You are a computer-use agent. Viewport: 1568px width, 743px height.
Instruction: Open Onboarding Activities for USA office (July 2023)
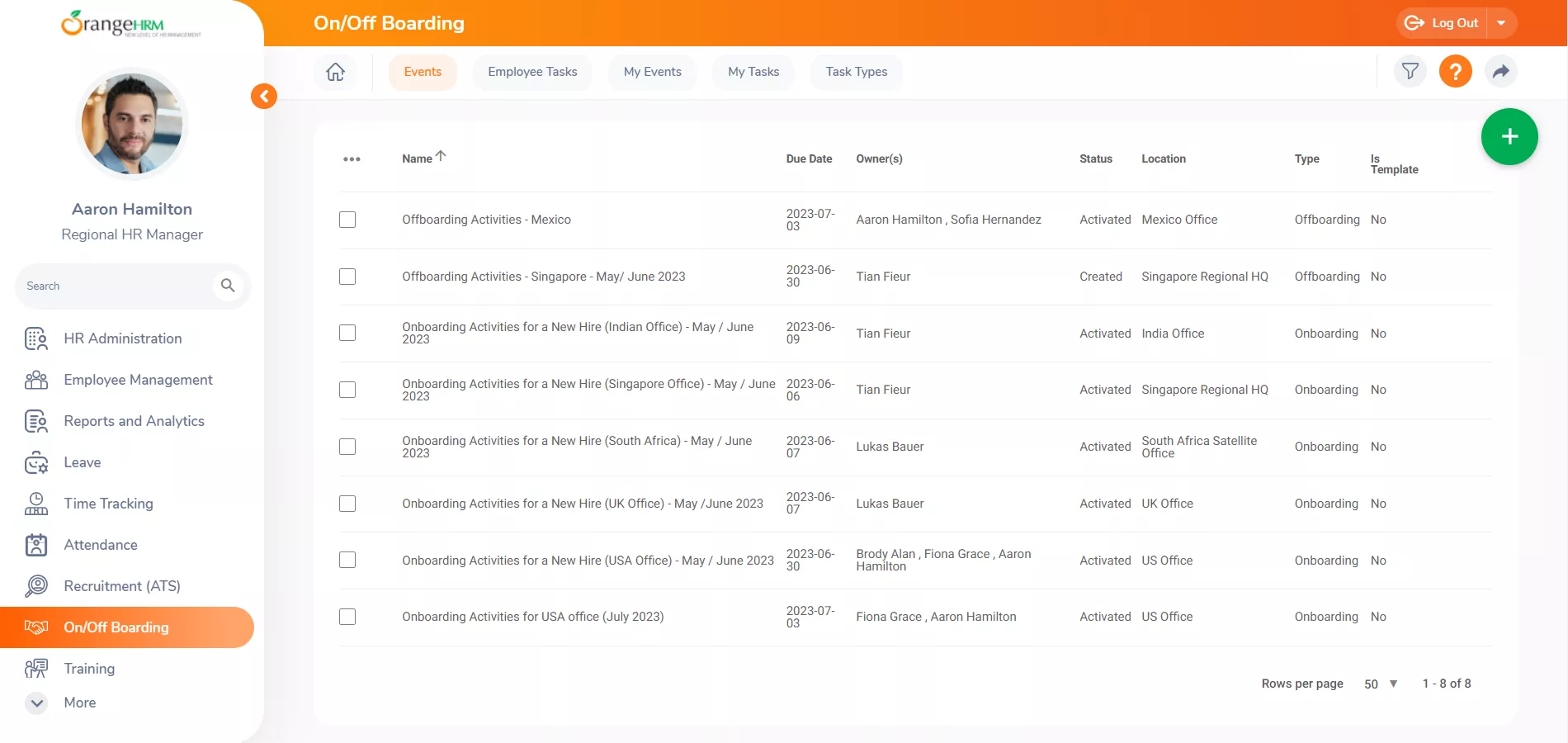533,617
